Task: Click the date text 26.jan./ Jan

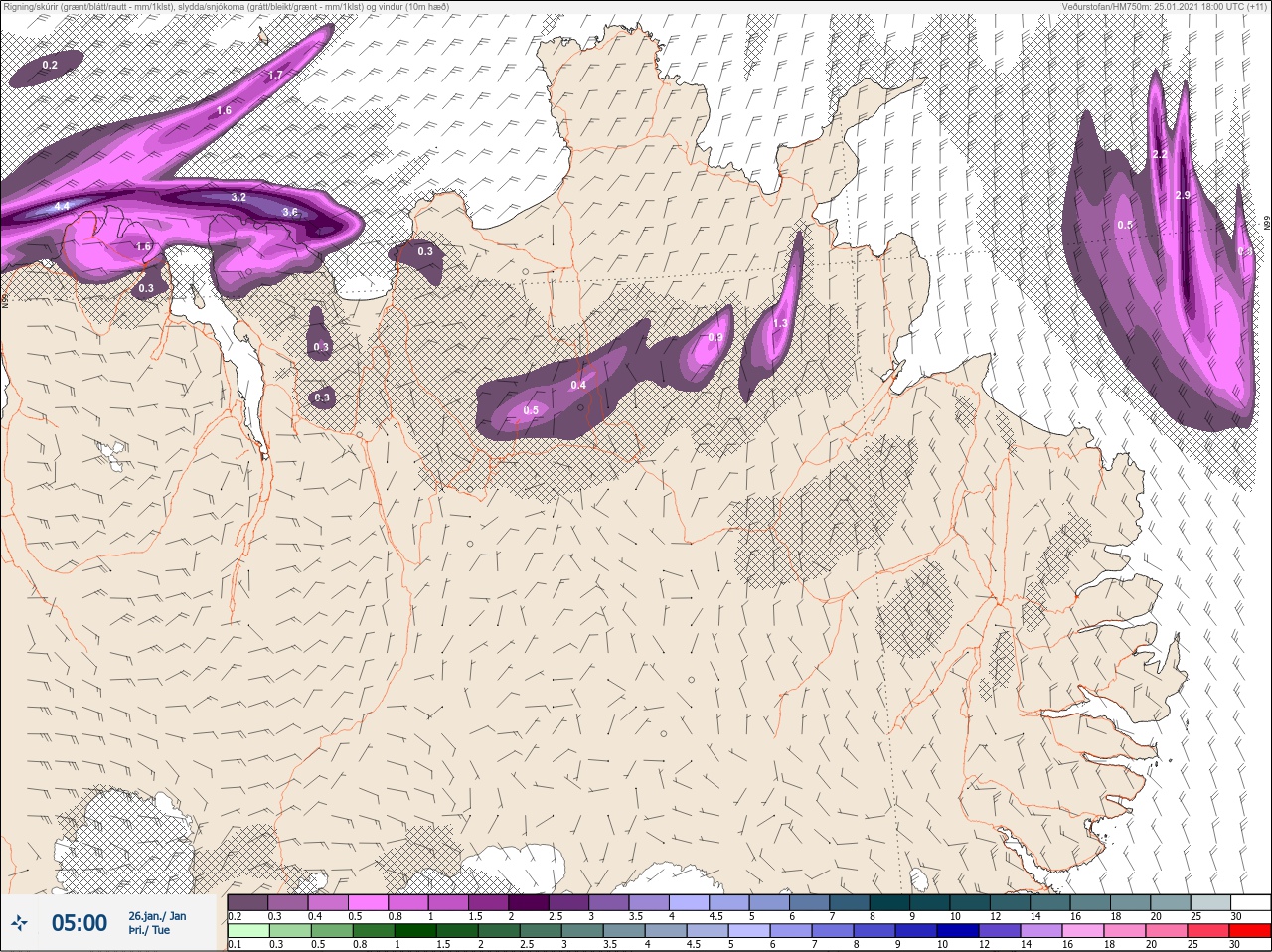Action: click(157, 916)
